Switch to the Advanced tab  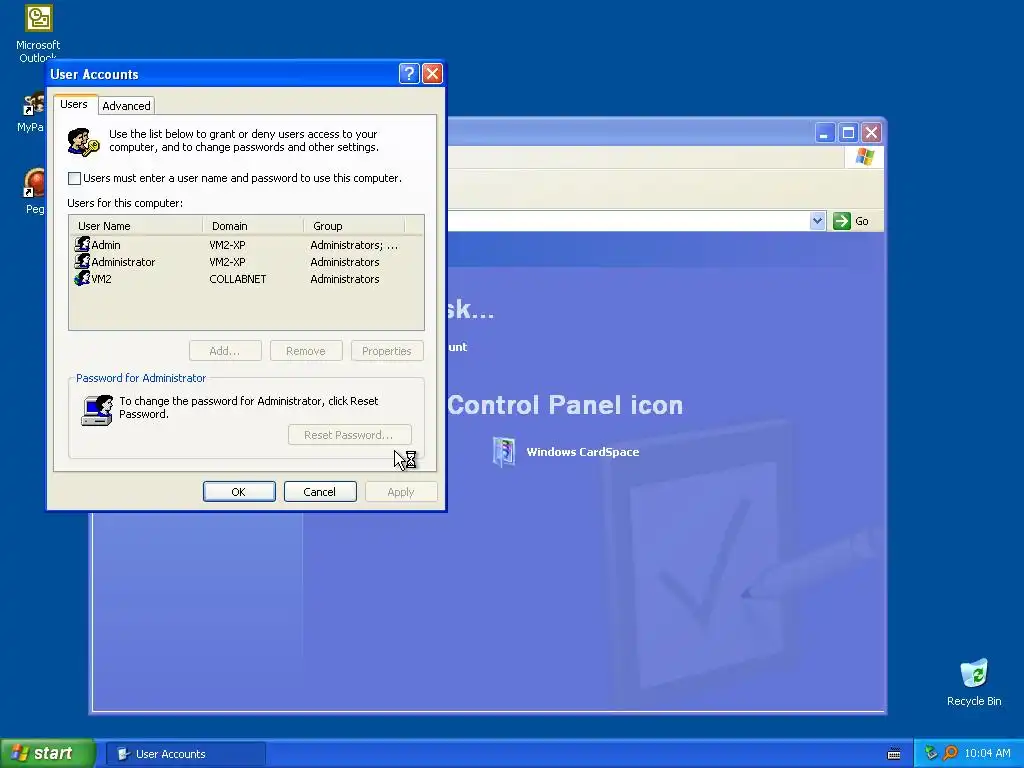[x=126, y=106]
